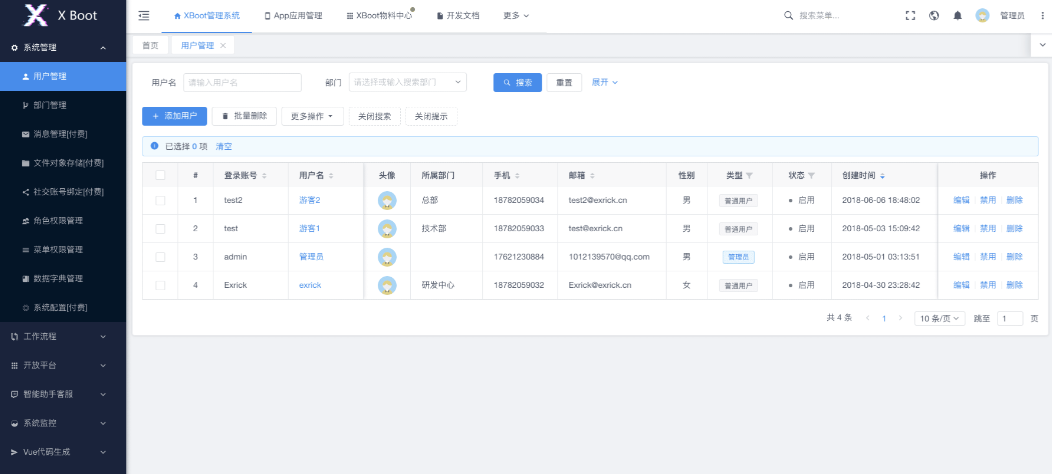Screen dimensions: 1052x474
Task: Expand the 开放平台 sidebar group
Action: 63,365
